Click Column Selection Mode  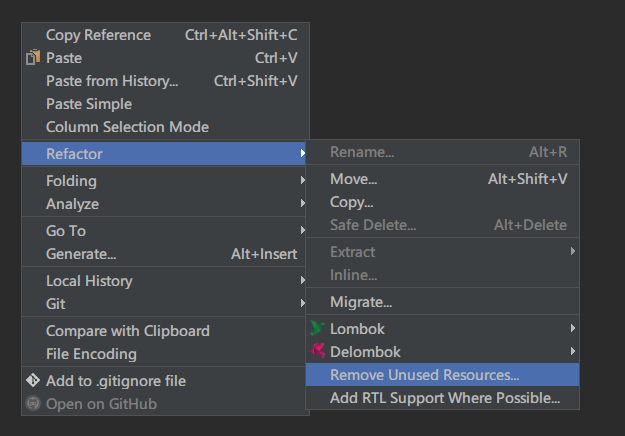pos(127,127)
